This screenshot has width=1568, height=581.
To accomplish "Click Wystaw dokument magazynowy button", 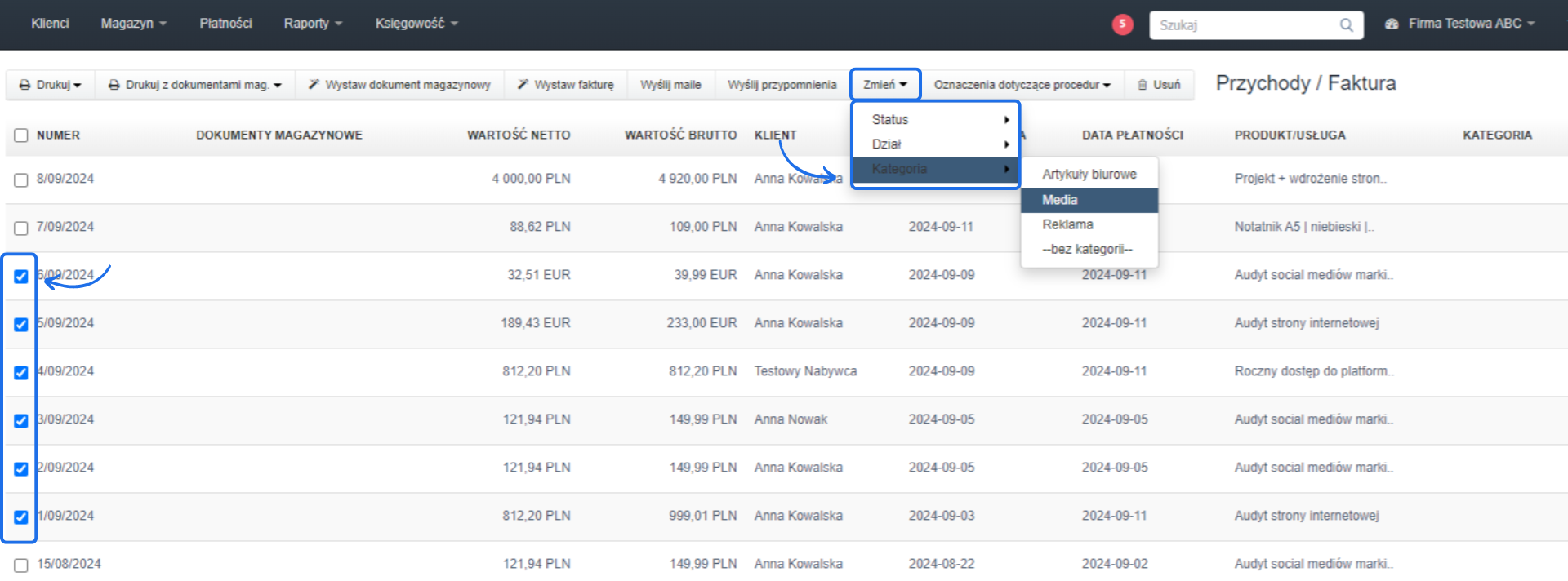I will click(399, 85).
